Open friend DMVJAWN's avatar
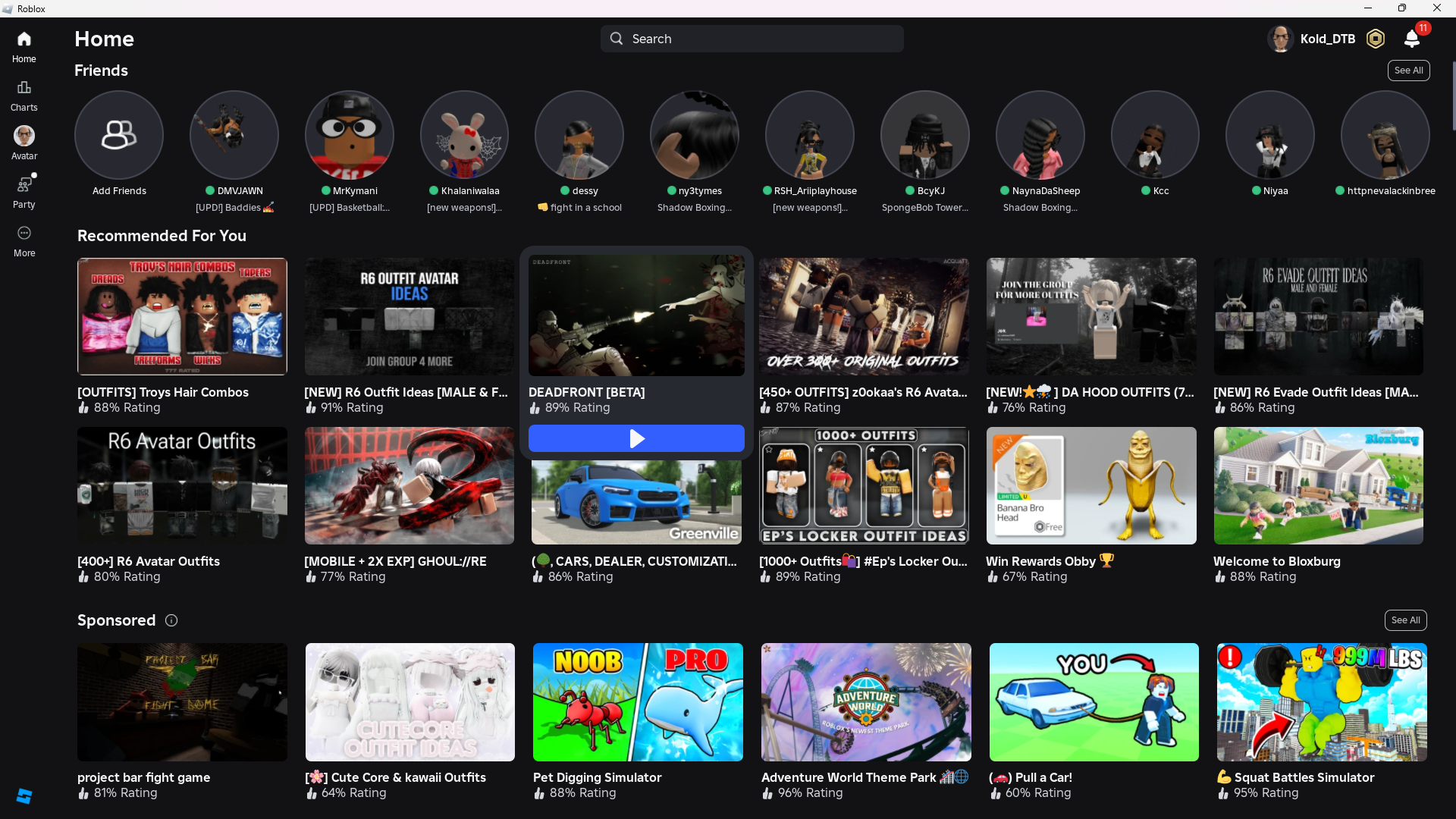 click(x=234, y=135)
